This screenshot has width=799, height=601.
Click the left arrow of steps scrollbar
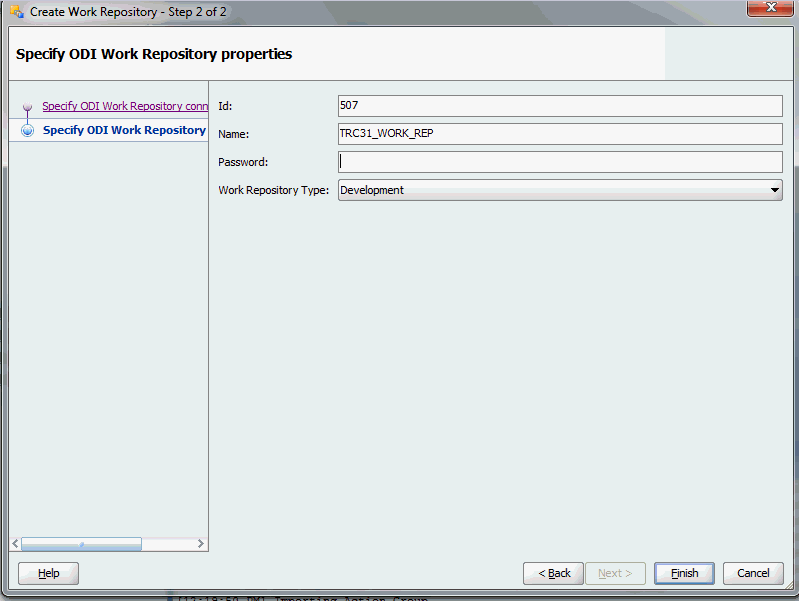[15, 543]
